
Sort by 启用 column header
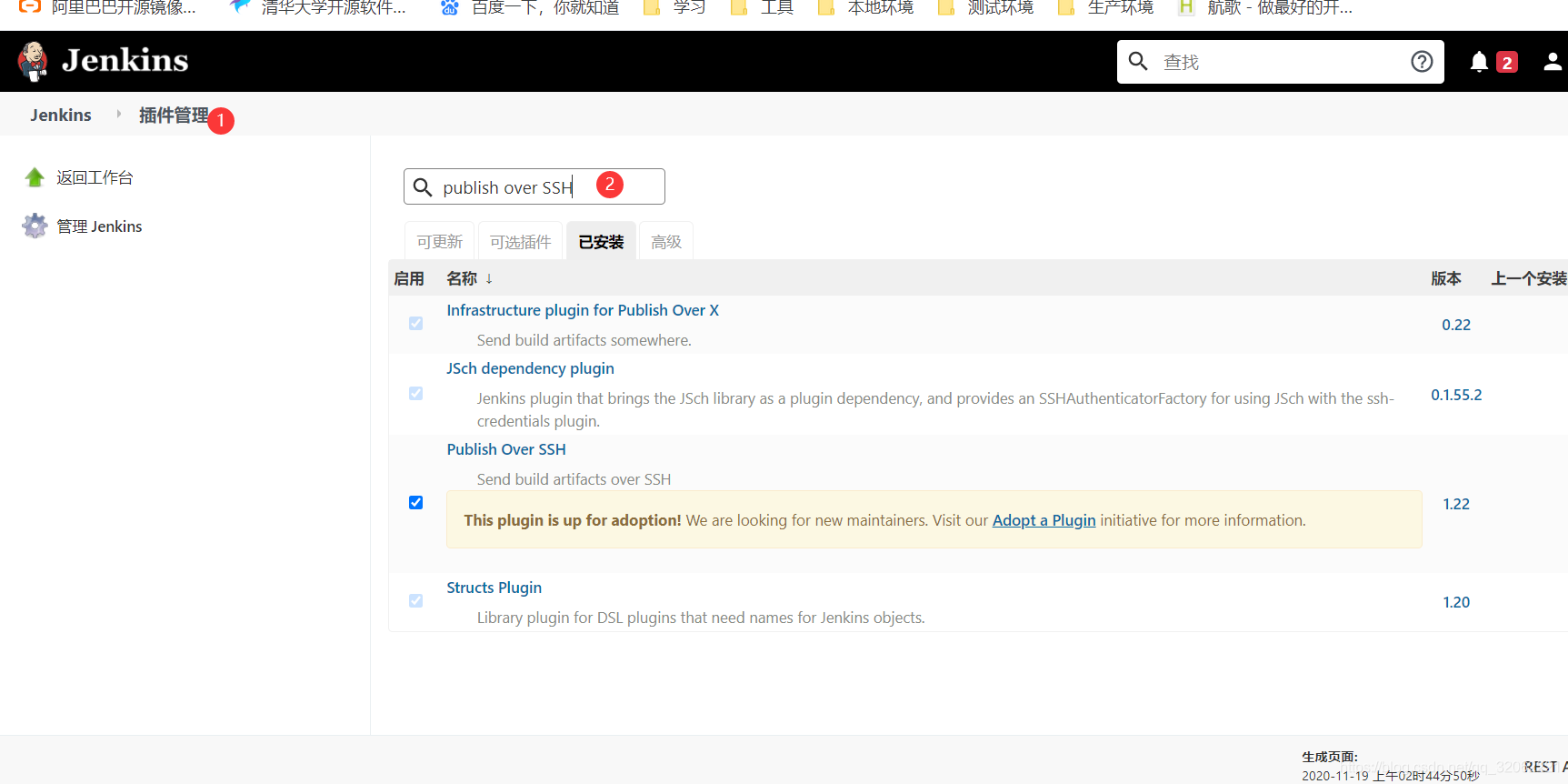click(409, 278)
